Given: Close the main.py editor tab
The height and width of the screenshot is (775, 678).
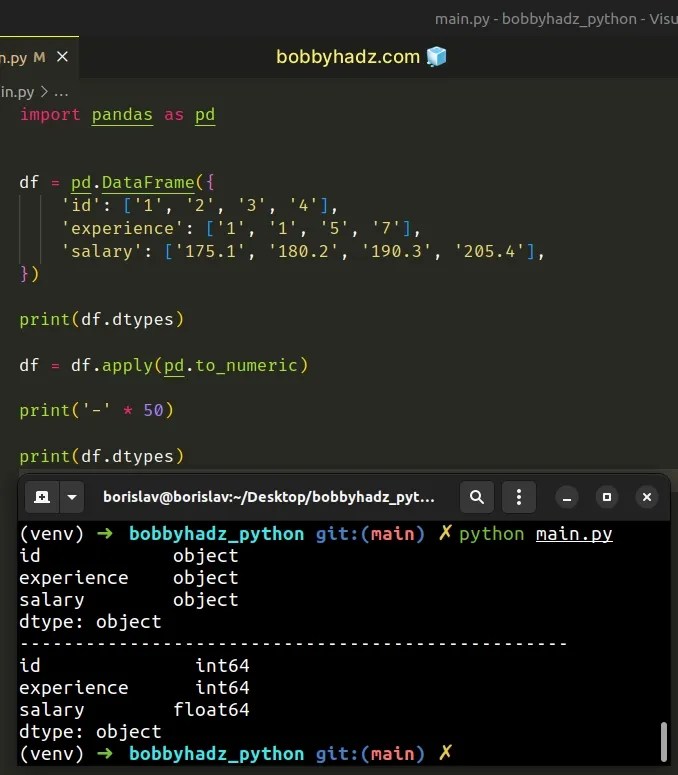Looking at the screenshot, I should (x=62, y=57).
